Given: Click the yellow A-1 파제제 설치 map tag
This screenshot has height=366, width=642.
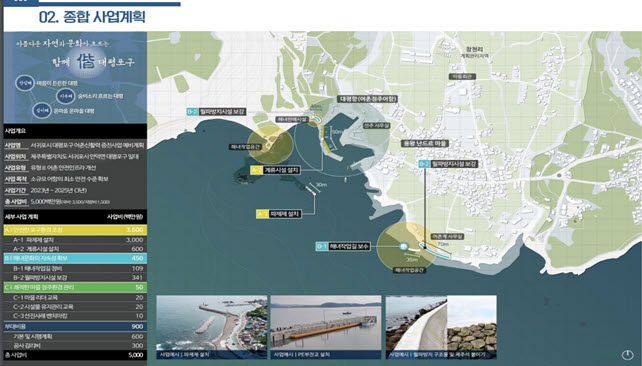Looking at the screenshot, I should [x=279, y=214].
